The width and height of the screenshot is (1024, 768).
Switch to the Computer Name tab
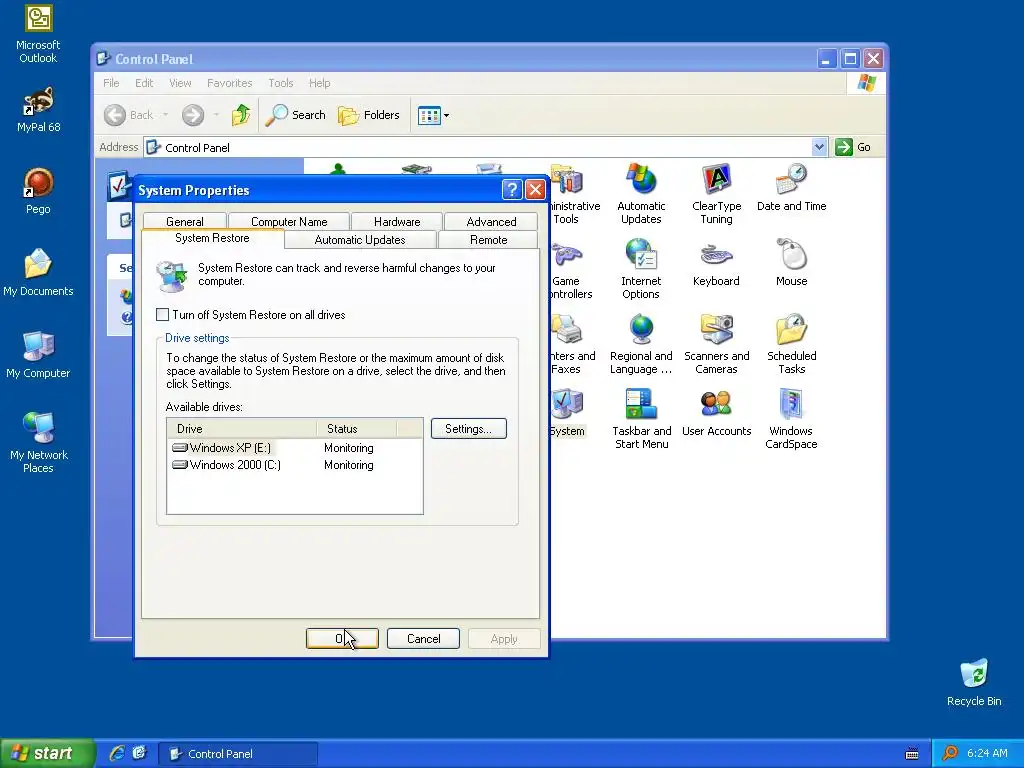point(289,221)
